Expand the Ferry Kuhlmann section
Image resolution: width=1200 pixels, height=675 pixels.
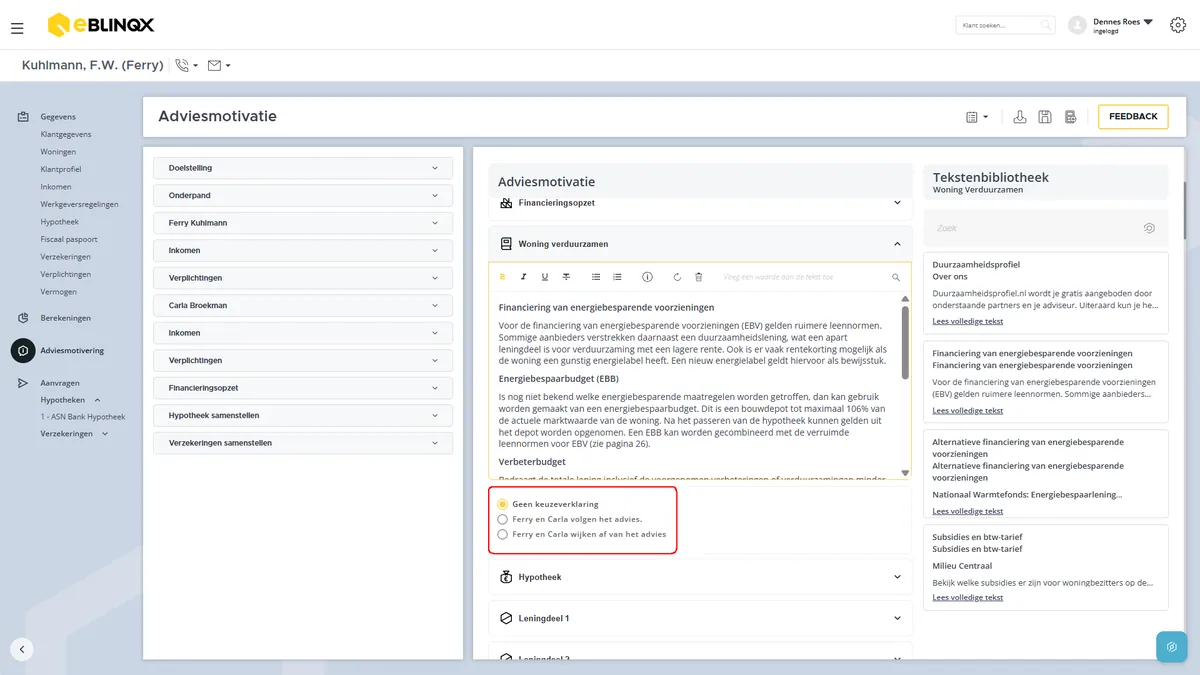(303, 223)
